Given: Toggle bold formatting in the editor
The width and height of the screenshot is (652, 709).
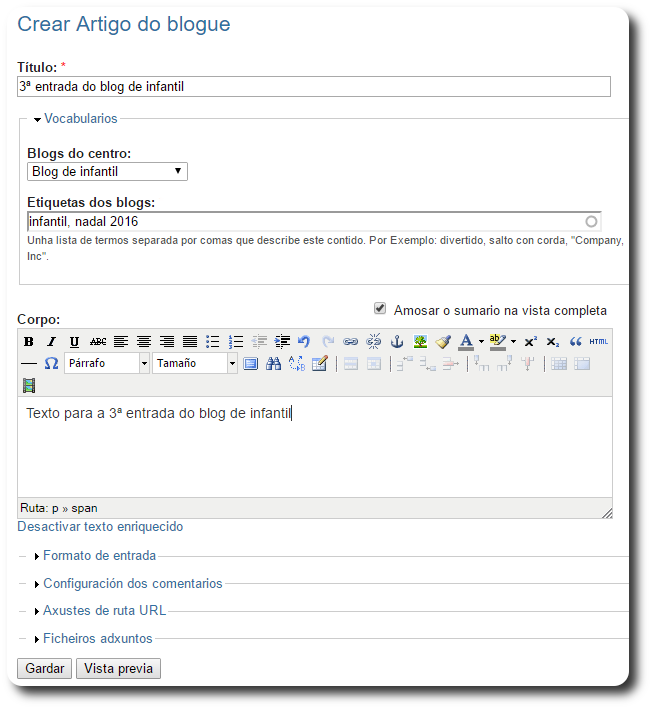Looking at the screenshot, I should [28, 341].
